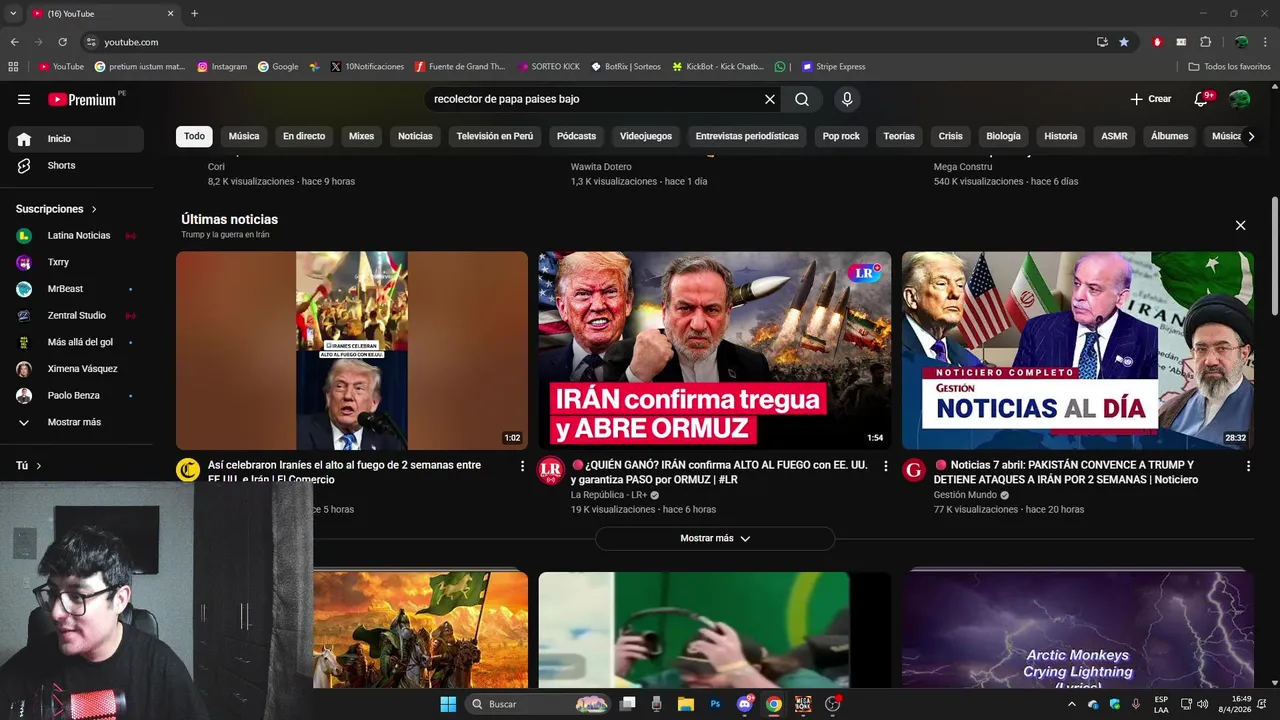This screenshot has width=1280, height=720.
Task: Open the Chrome tab search dropdown
Action: [x=13, y=14]
